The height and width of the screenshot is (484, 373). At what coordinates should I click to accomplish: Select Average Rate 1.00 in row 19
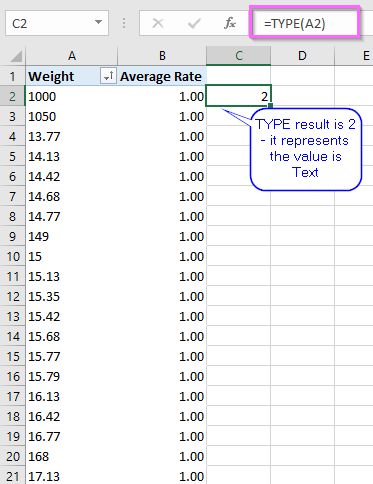coord(162,436)
